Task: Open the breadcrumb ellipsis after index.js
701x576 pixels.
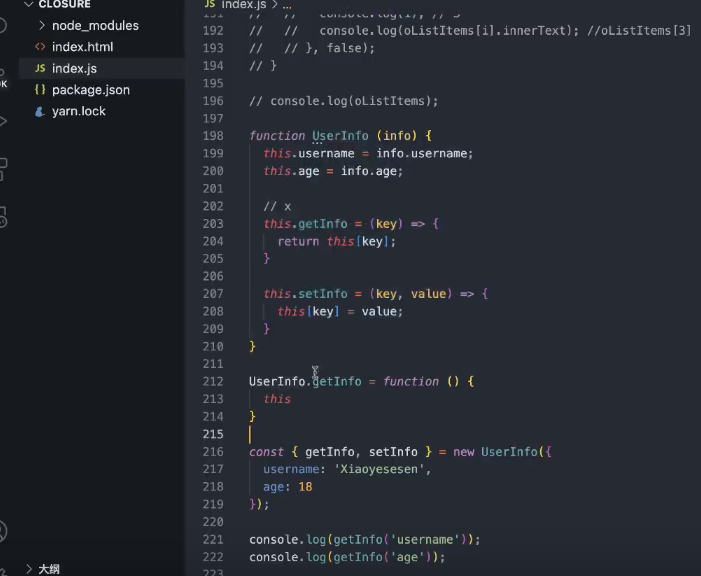Action: point(287,5)
